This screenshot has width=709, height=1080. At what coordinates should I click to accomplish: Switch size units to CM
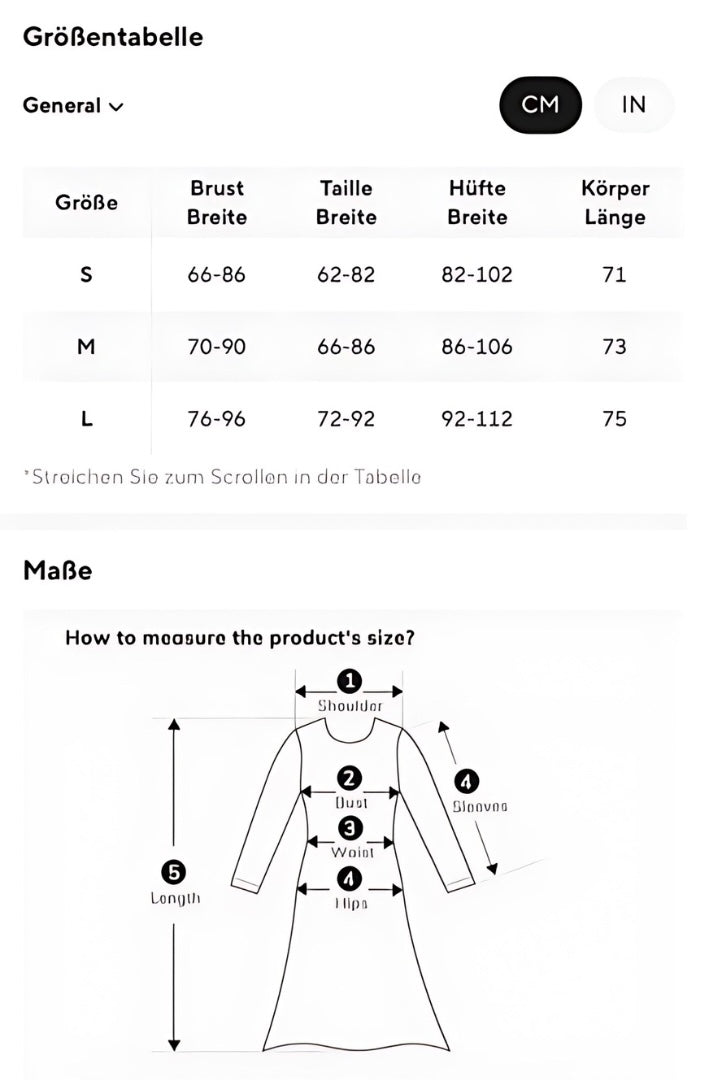point(540,104)
